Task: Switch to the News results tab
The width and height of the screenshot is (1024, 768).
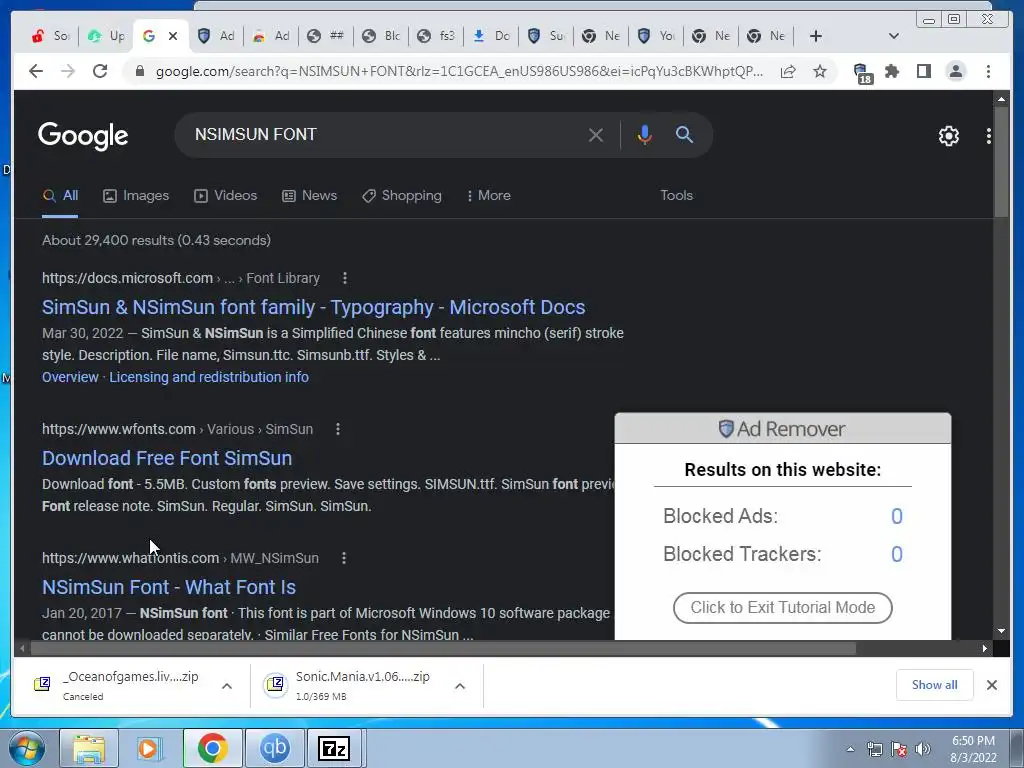Action: pos(310,195)
